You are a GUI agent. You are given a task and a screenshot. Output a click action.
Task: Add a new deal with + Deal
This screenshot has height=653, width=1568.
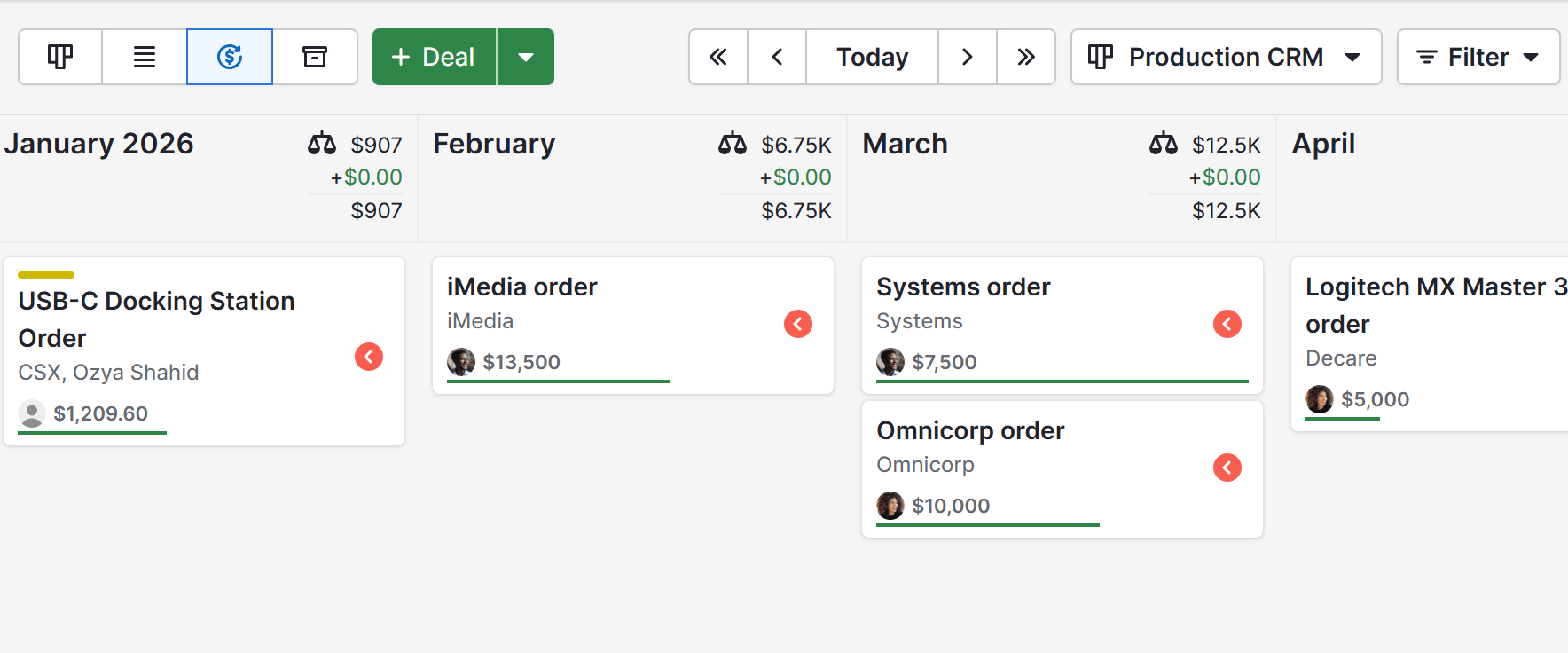pos(434,57)
